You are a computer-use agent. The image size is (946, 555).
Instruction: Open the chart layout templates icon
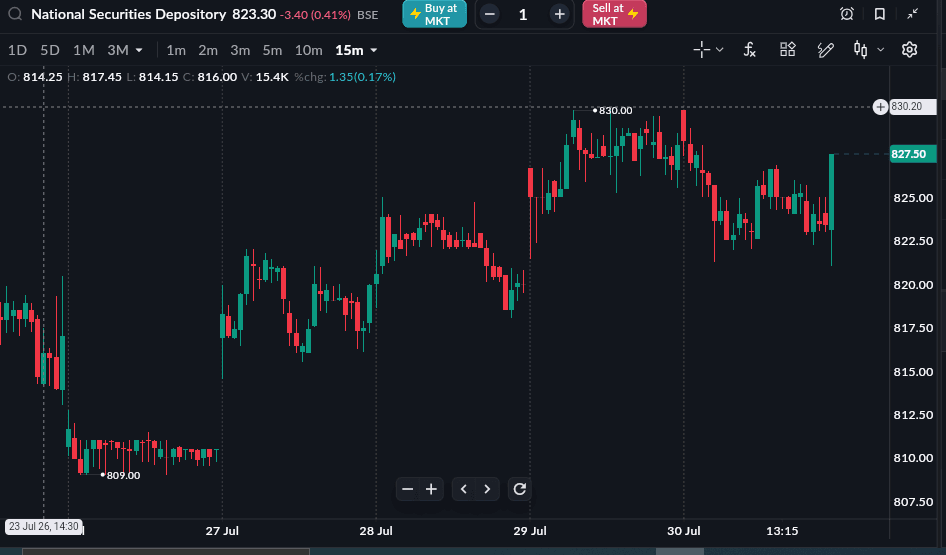[x=787, y=50]
